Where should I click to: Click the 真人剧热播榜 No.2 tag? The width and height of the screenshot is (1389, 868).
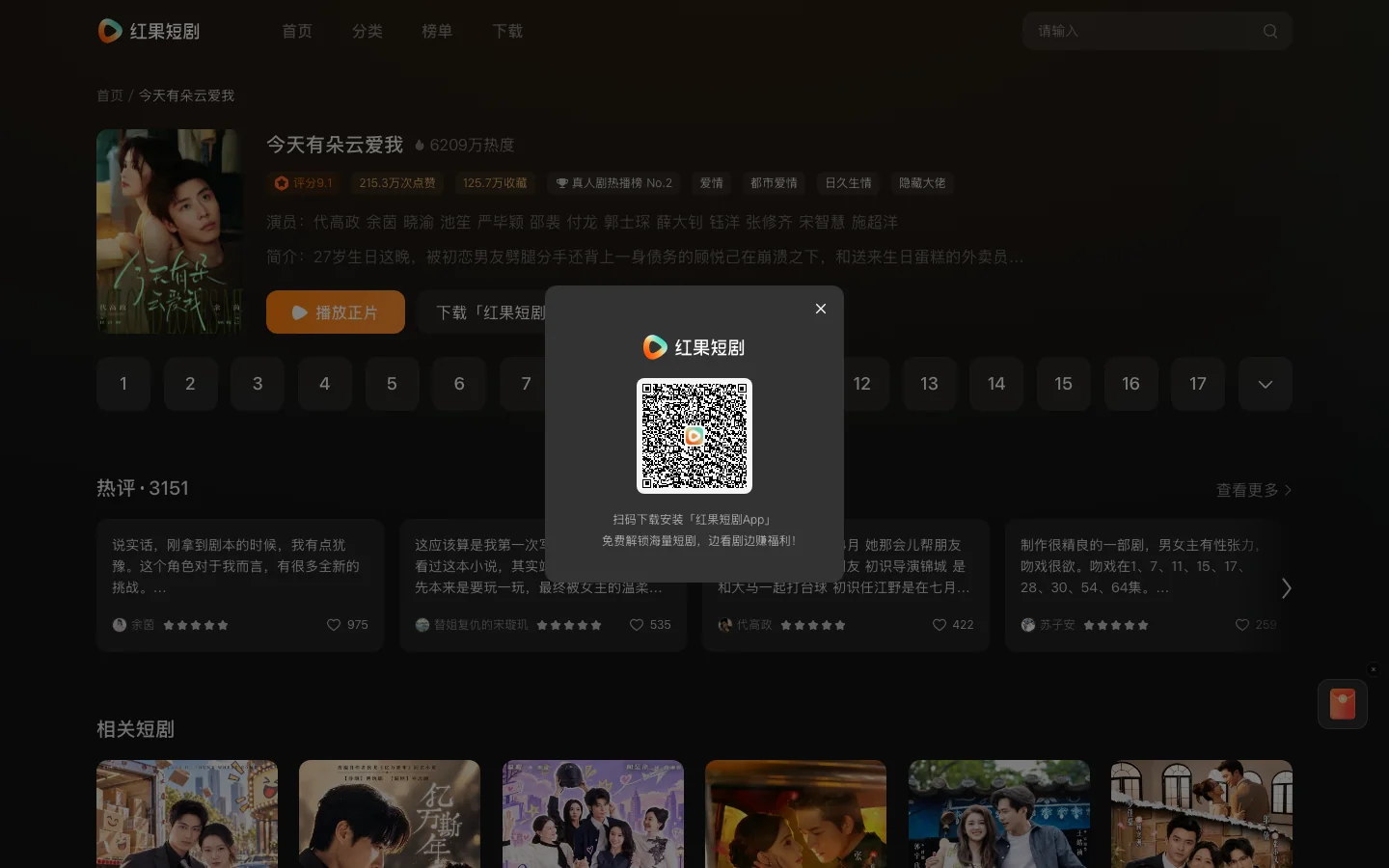pos(613,183)
